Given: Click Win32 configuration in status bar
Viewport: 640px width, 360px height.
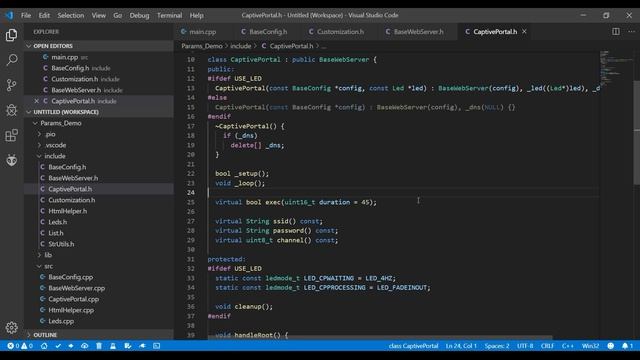Looking at the screenshot, I should pos(590,346).
